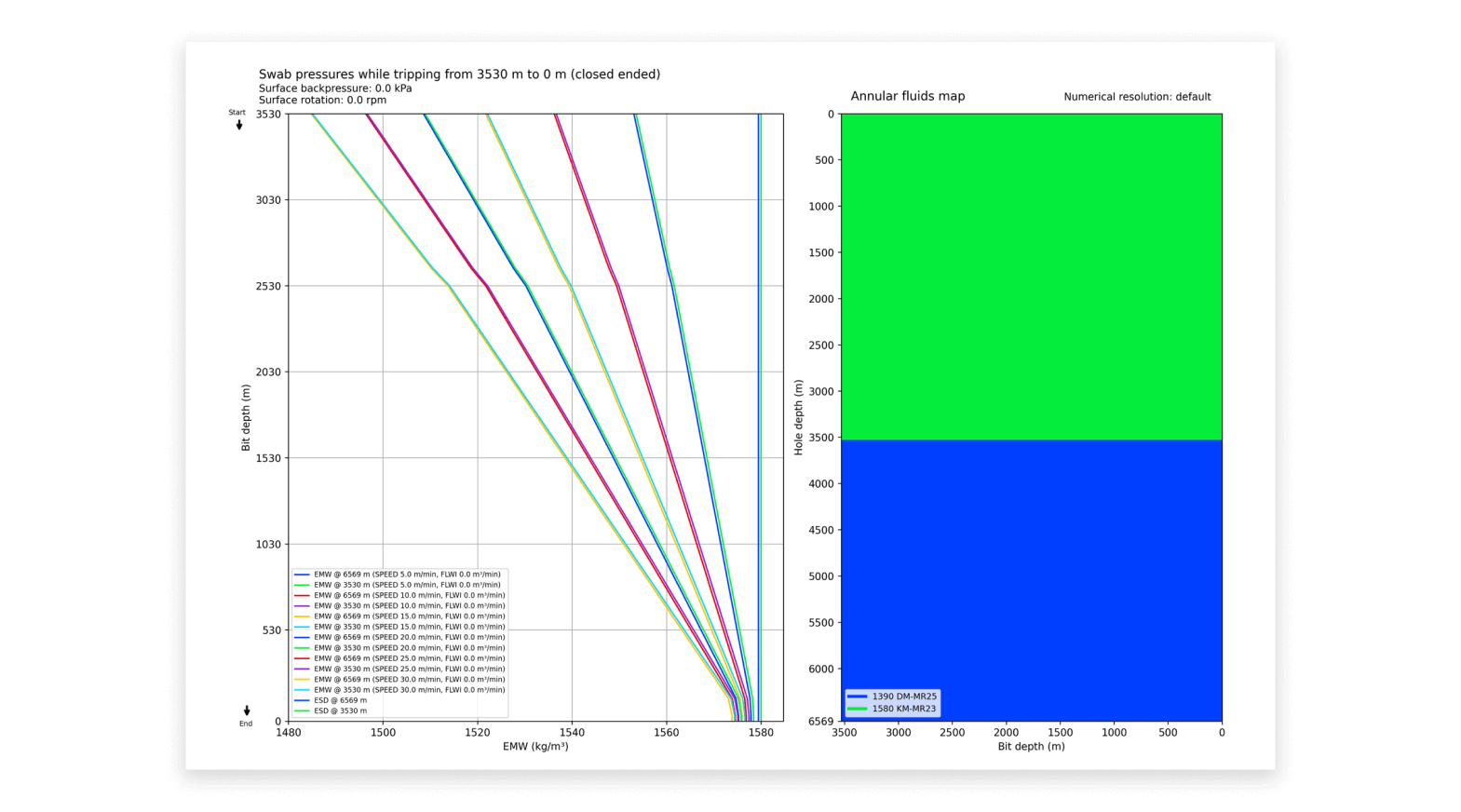Click the swab pressures chart title
Image resolution: width=1461 pixels, height=812 pixels.
pos(459,74)
